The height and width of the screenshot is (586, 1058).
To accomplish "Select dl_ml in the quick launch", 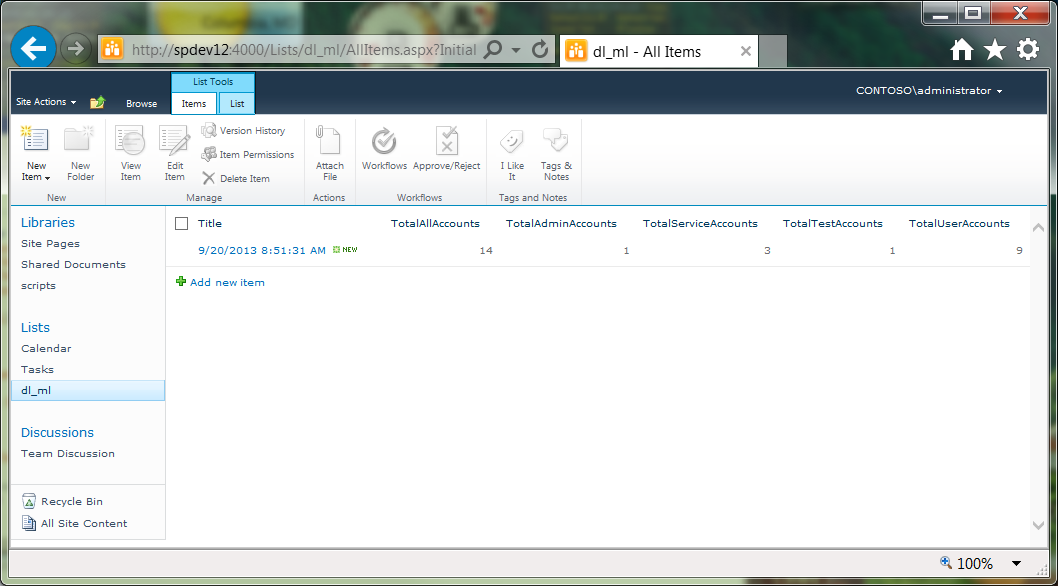I will pos(88,390).
